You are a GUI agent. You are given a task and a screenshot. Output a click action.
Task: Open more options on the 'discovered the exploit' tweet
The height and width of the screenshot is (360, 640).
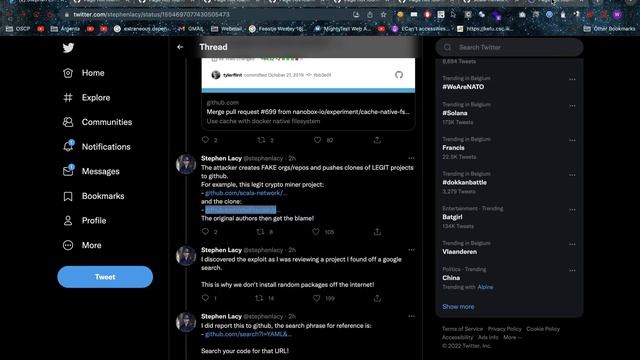tap(411, 250)
